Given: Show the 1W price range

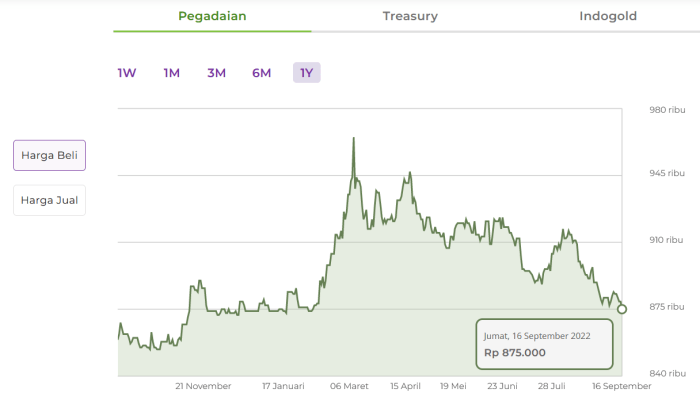Looking at the screenshot, I should (x=127, y=73).
